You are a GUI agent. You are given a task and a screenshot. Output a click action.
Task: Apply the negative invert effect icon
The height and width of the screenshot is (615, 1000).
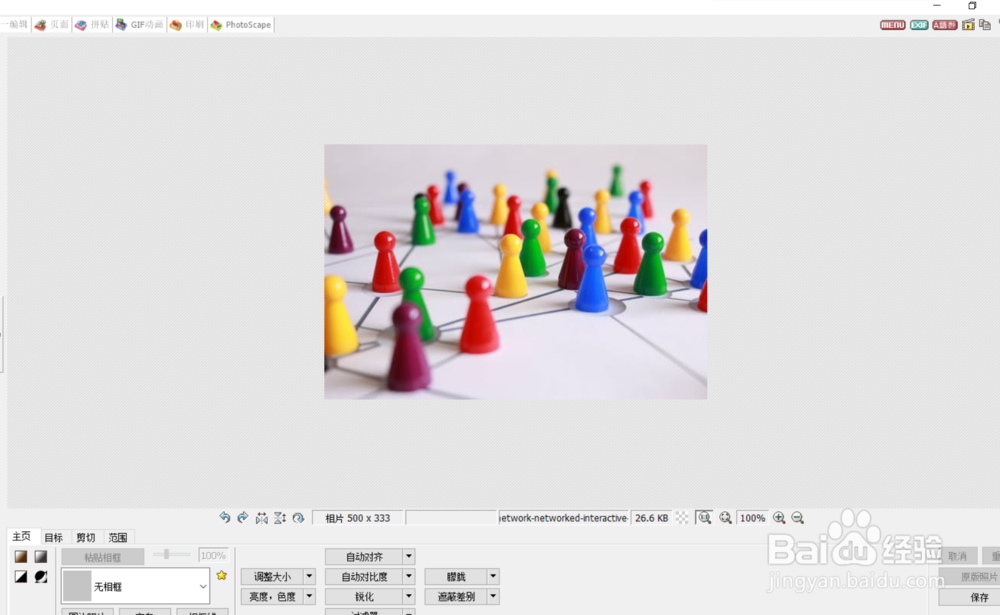pyautogui.click(x=41, y=577)
